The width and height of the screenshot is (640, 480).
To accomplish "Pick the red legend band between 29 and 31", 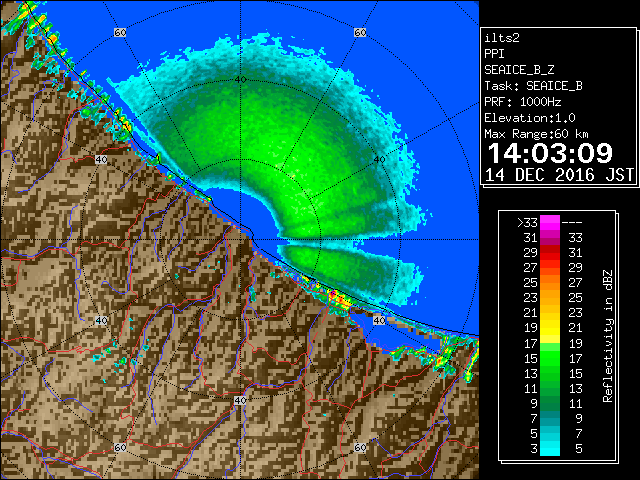I will [550, 253].
